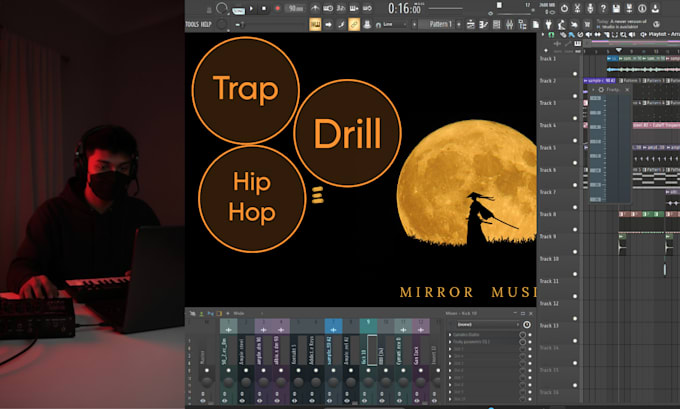Click the shopping cart icon in toolbar
The height and width of the screenshot is (409, 680).
587,25
